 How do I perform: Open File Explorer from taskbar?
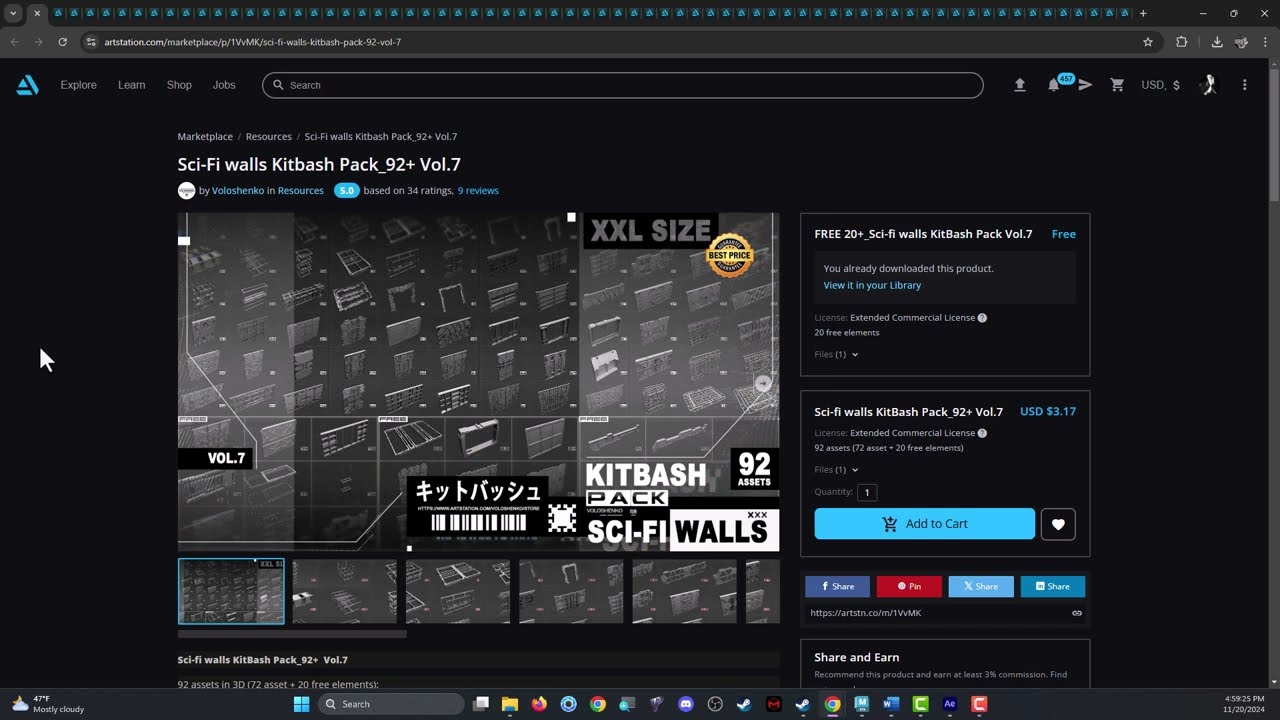point(510,704)
